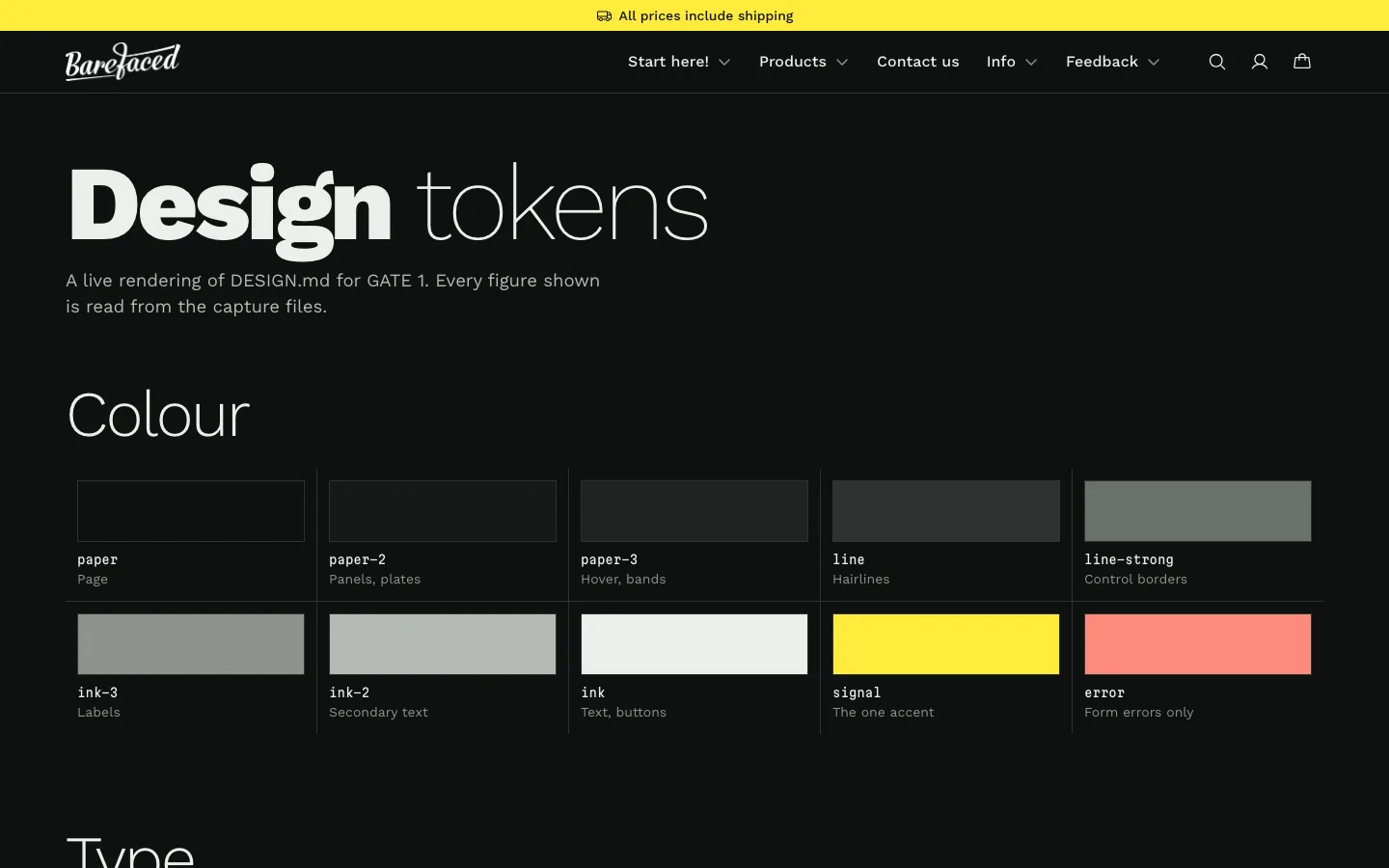Expand the Info dropdown chevron
Viewport: 1389px width, 868px height.
pyautogui.click(x=1031, y=62)
